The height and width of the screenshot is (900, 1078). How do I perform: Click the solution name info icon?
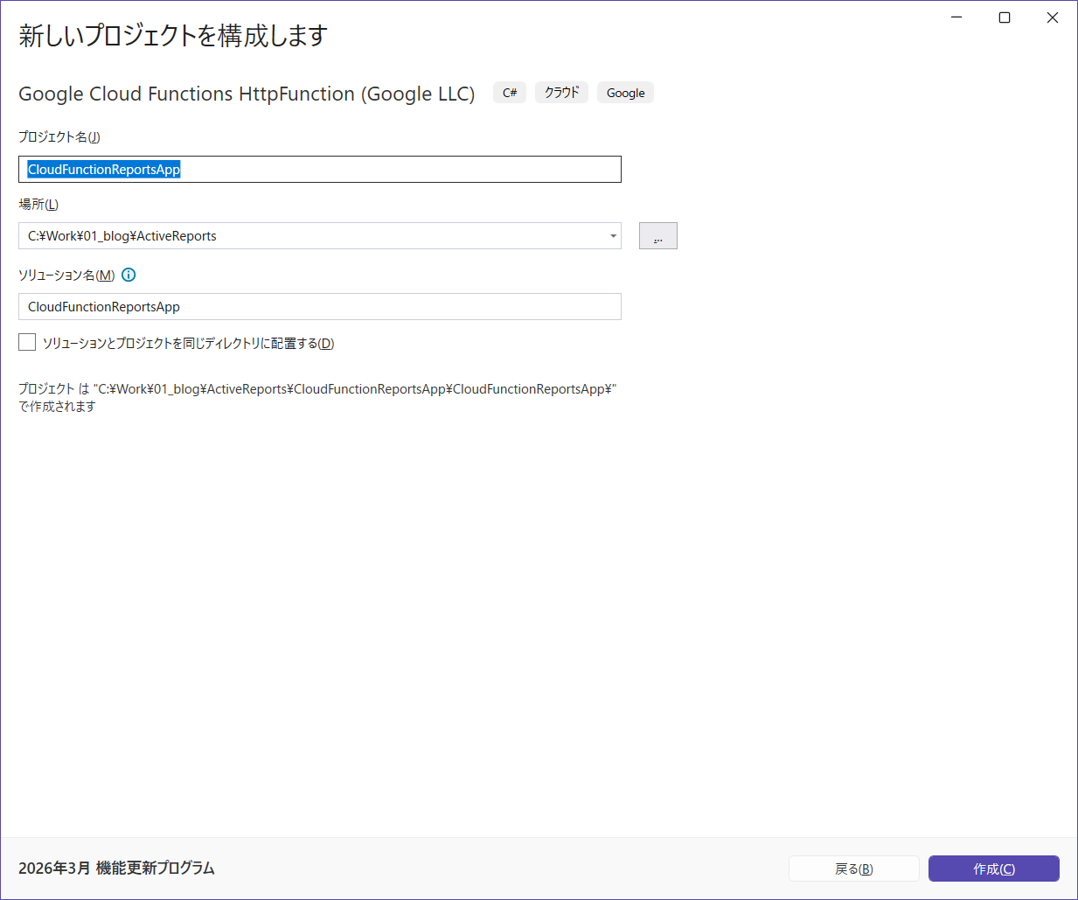pos(129,275)
